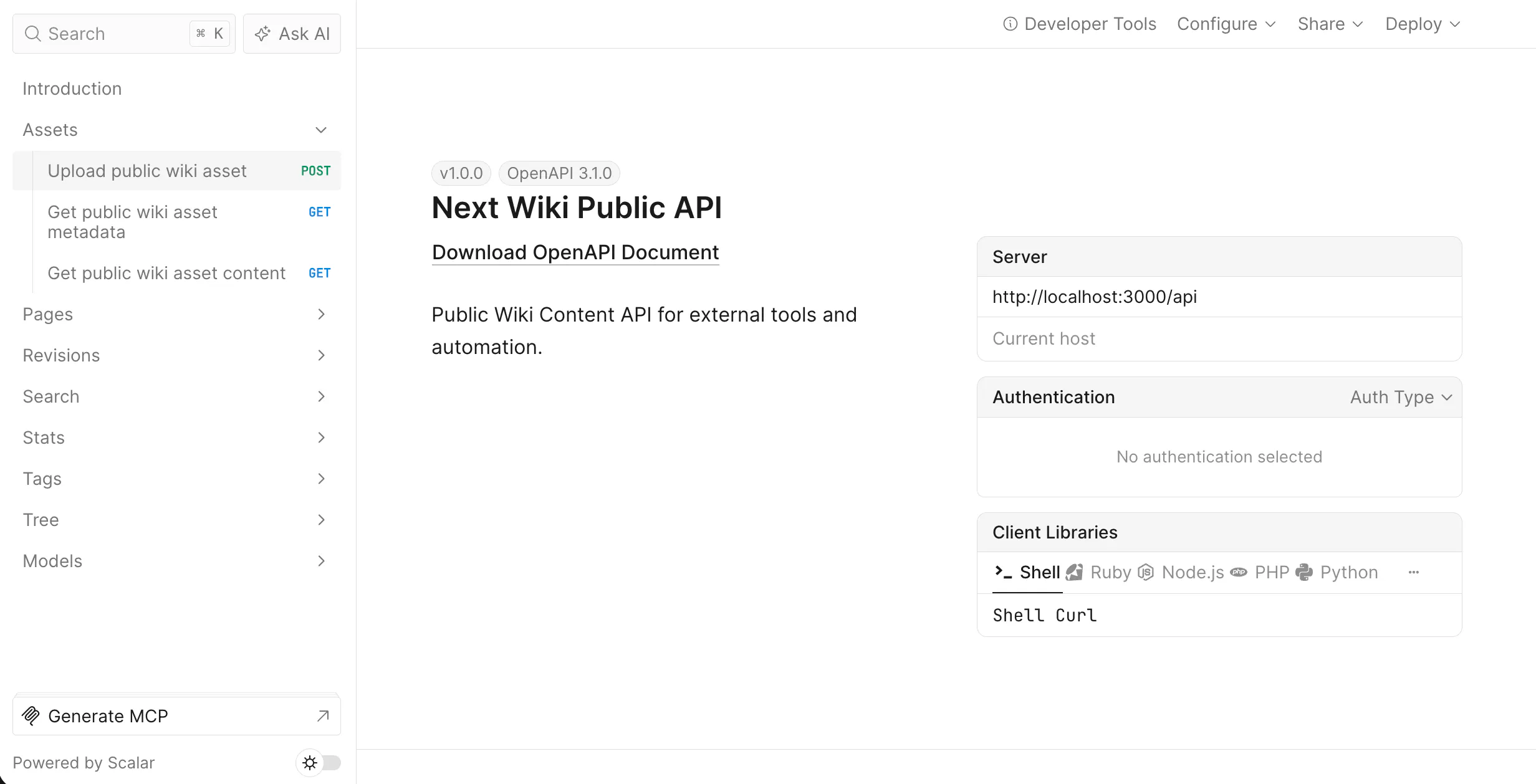Viewport: 1536px width, 784px height.
Task: Click the Server panel header
Action: (x=1219, y=257)
